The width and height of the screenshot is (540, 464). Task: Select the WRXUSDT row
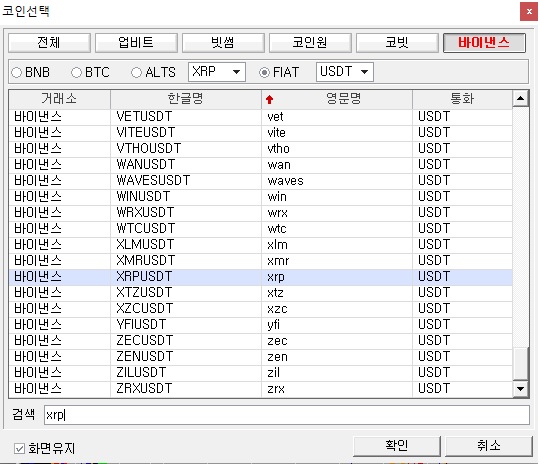261,213
